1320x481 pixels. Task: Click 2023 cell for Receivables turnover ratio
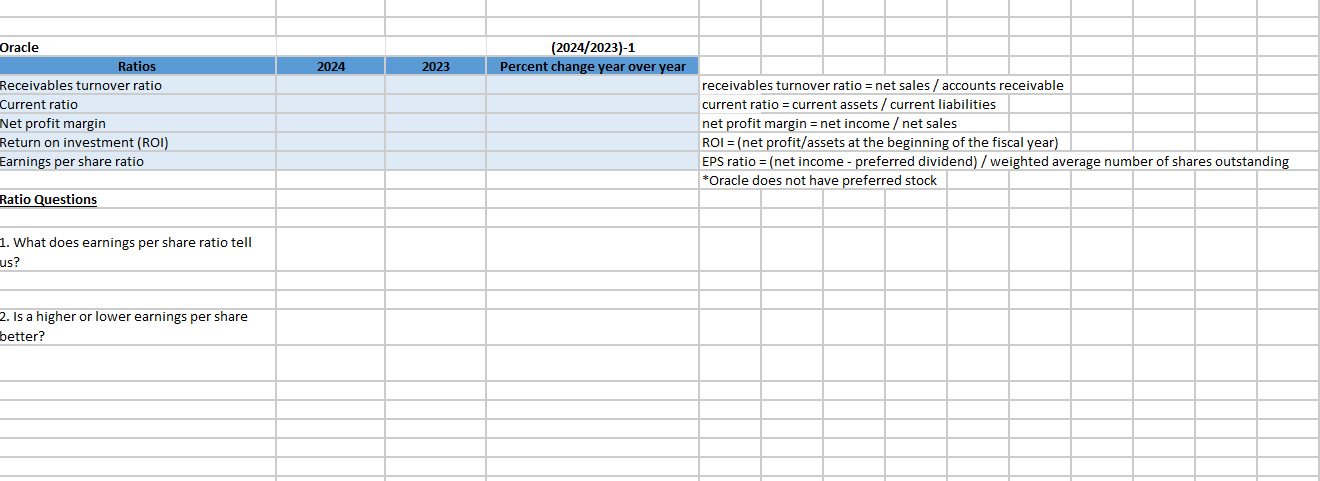pyautogui.click(x=435, y=85)
